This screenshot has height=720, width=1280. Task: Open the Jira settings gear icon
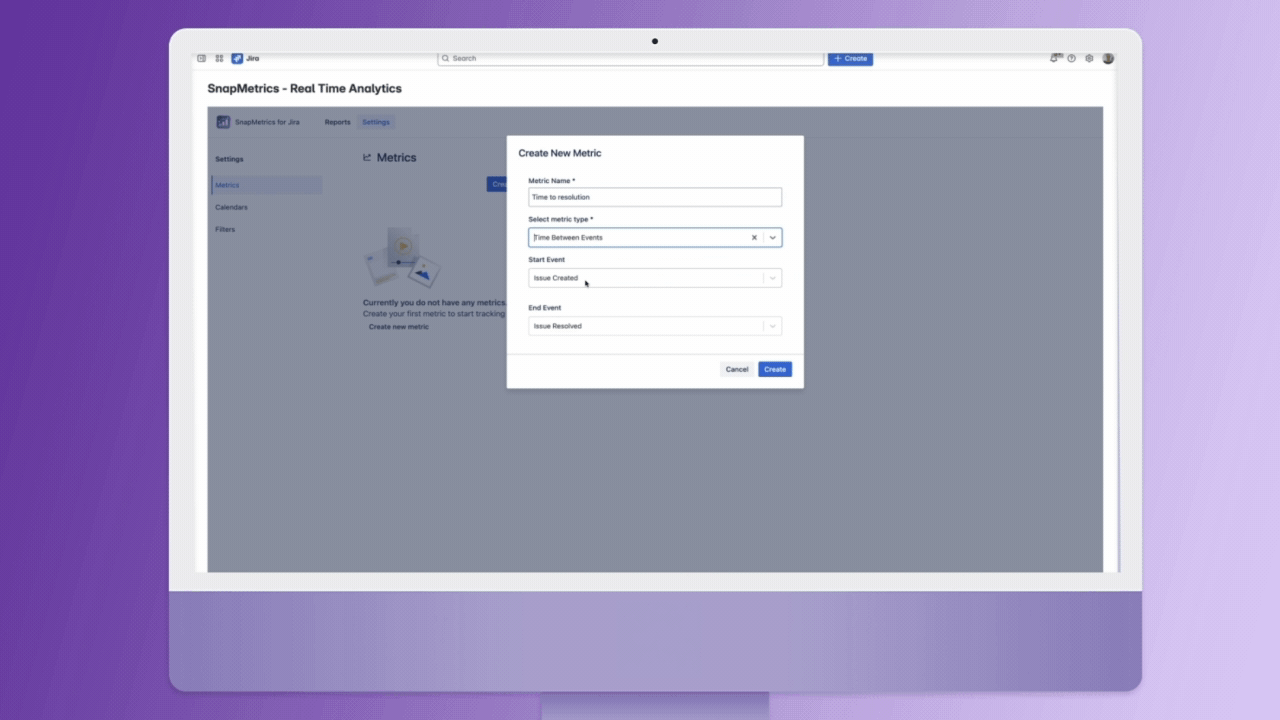click(x=1089, y=58)
